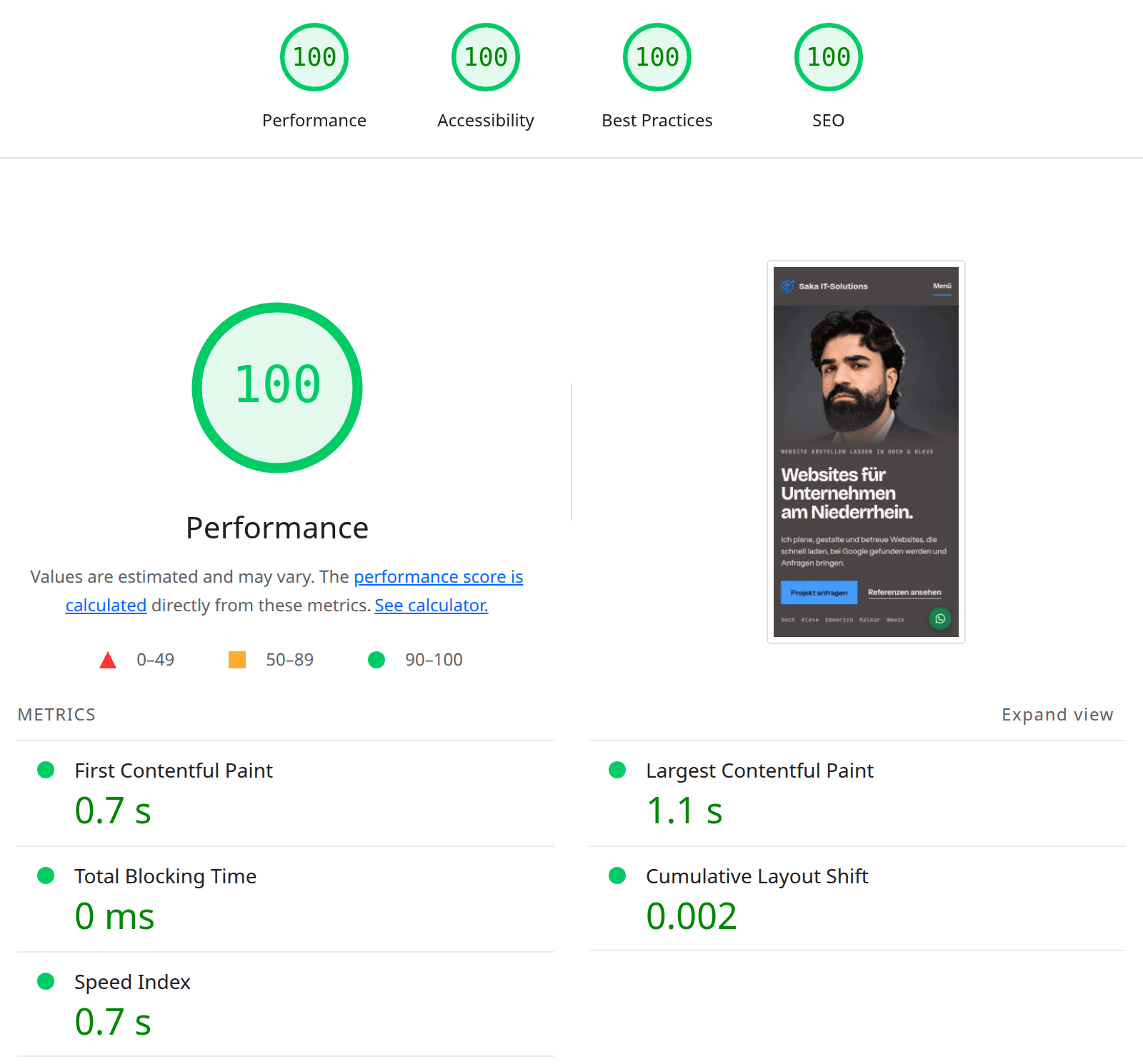The width and height of the screenshot is (1143, 1064).
Task: Jump to Best Practices category label
Action: pyautogui.click(x=657, y=121)
